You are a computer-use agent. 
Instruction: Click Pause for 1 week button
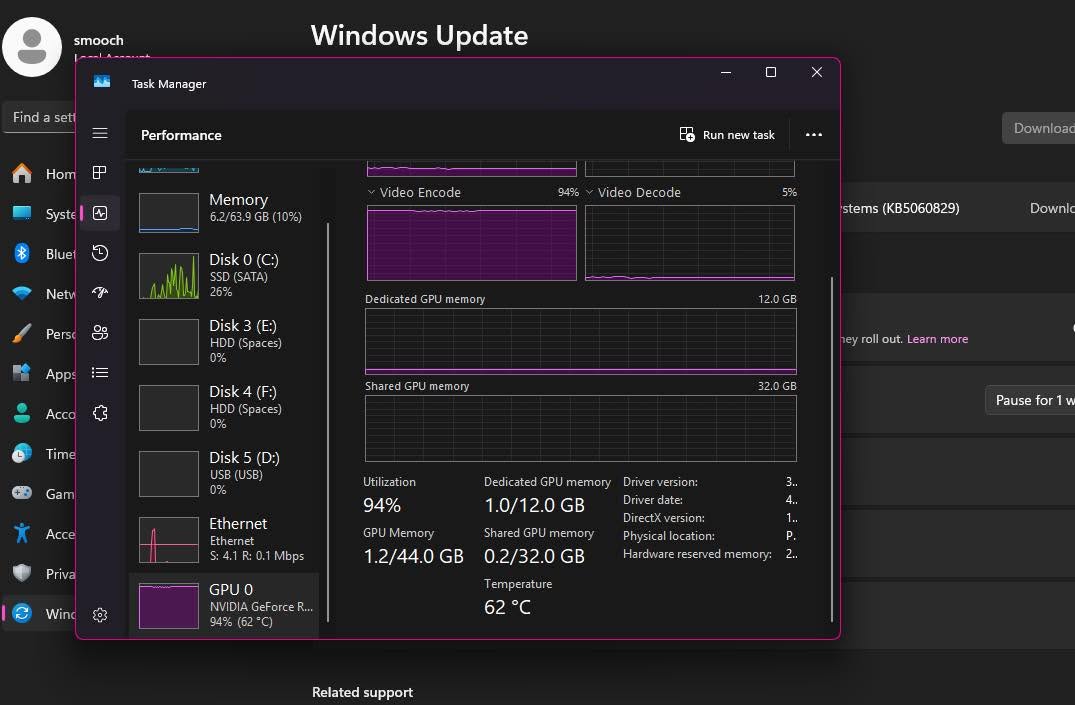point(1030,400)
